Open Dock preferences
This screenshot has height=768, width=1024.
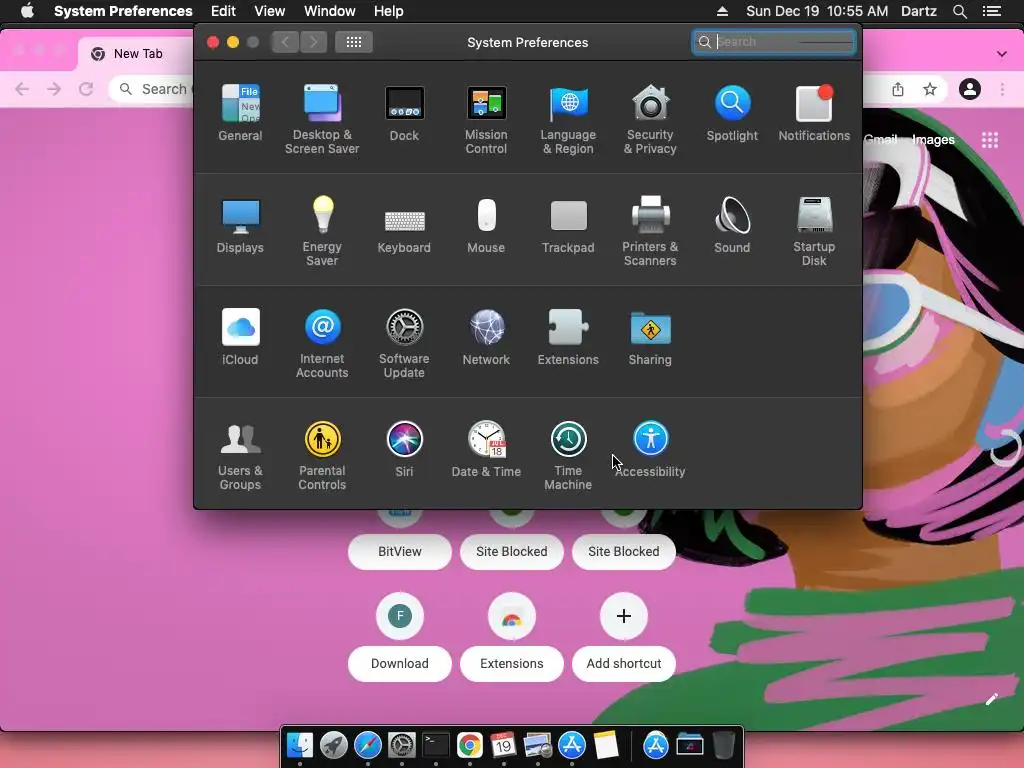pyautogui.click(x=404, y=112)
